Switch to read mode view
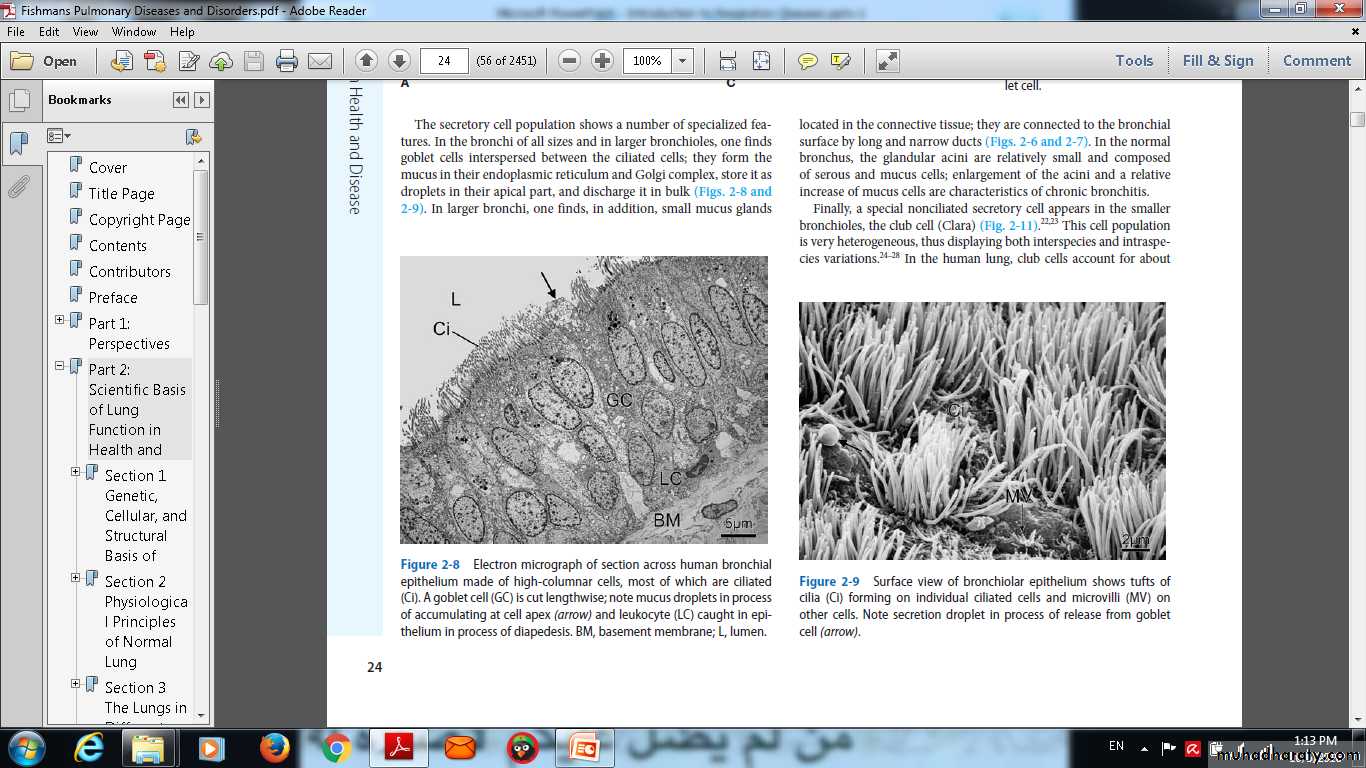The image size is (1366, 768). tap(887, 61)
